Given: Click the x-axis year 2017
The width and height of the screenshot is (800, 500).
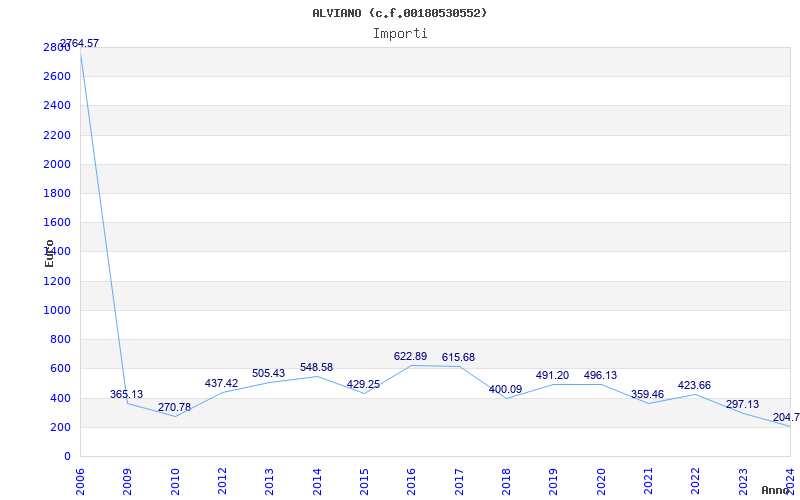Looking at the screenshot, I should tap(458, 481).
